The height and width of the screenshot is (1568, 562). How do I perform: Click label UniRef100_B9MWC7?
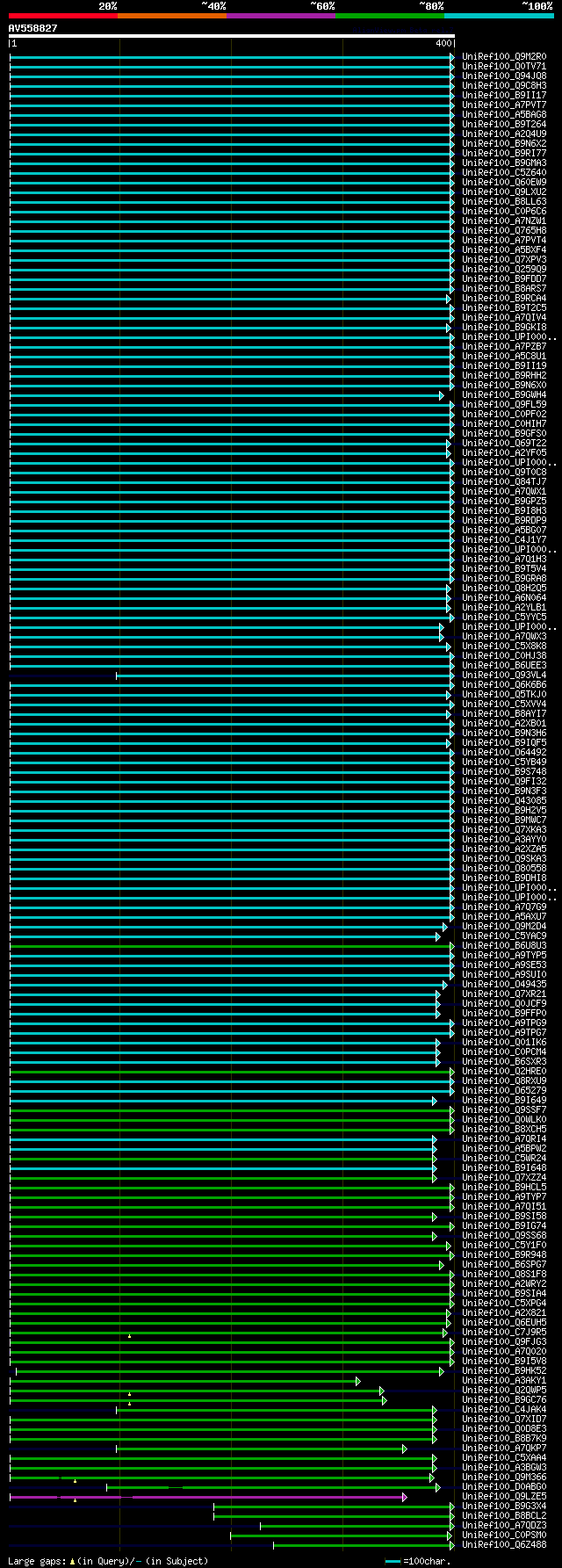coord(504,820)
